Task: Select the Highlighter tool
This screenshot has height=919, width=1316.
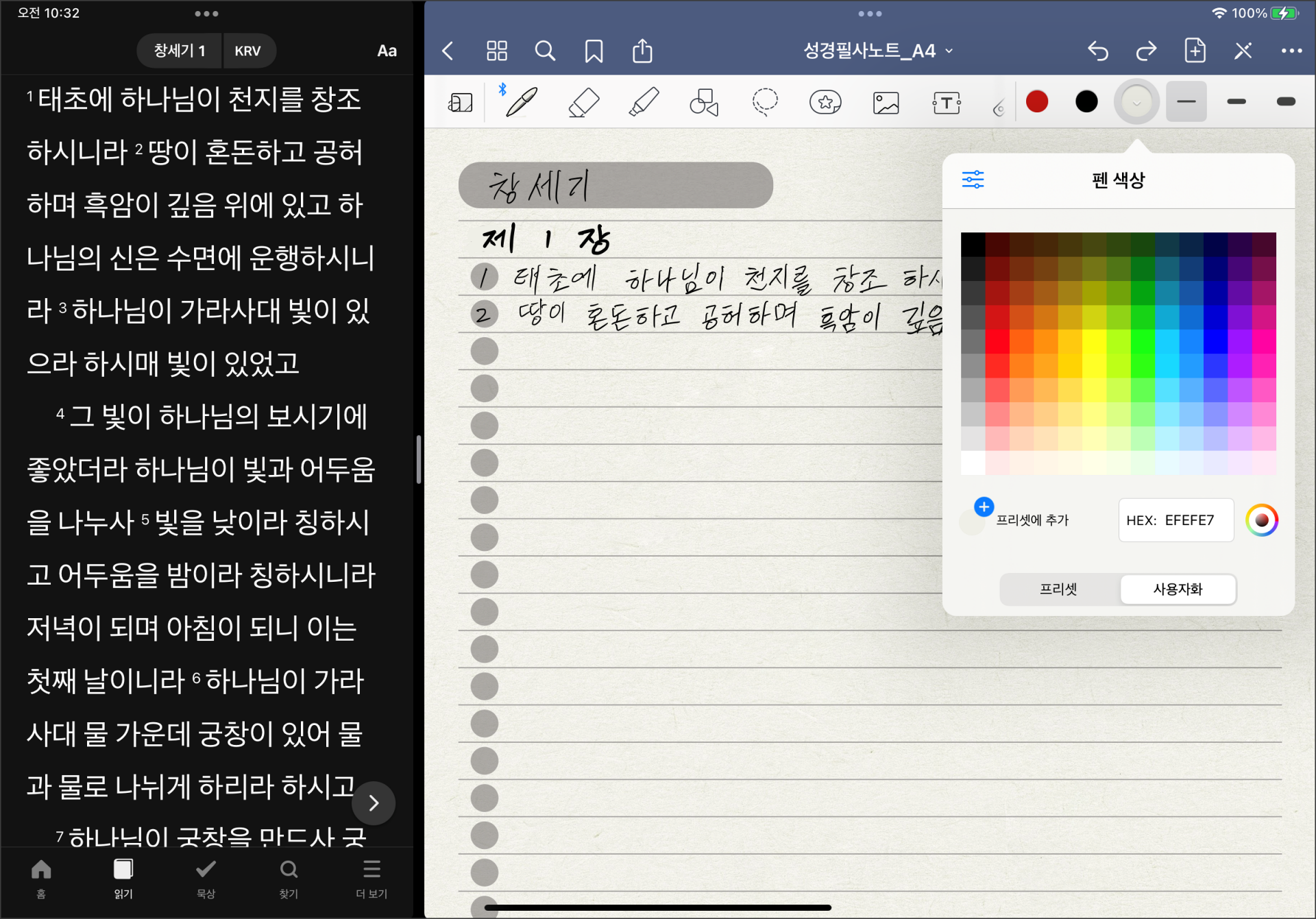Action: click(x=643, y=103)
